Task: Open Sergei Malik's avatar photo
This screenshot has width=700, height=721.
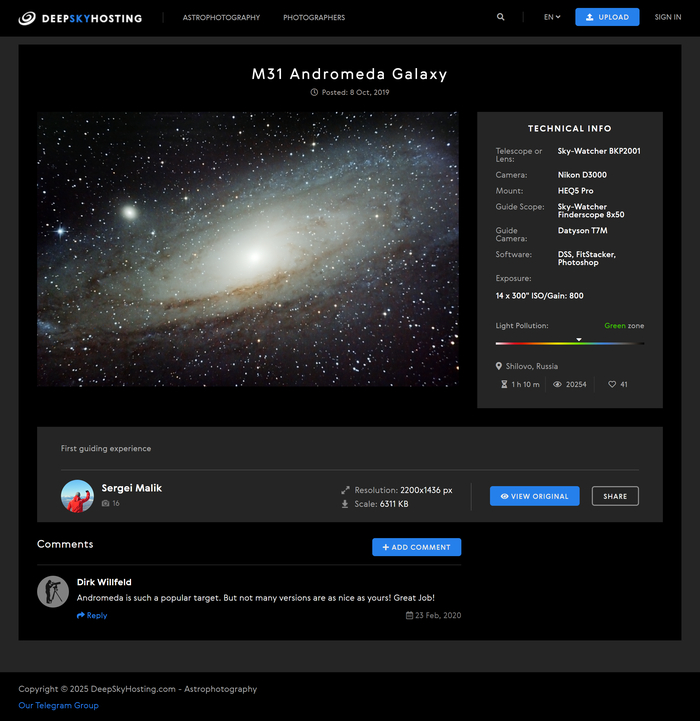Action: pos(77,496)
